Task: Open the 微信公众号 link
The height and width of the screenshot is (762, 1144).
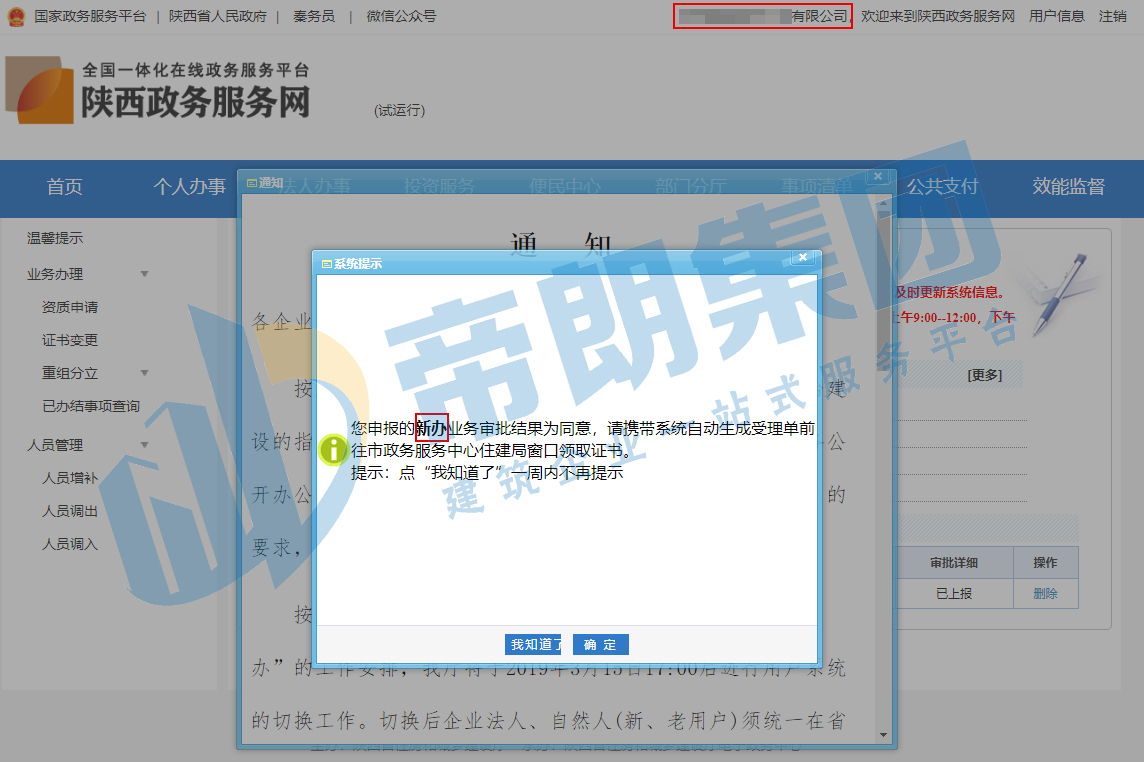Action: click(401, 16)
